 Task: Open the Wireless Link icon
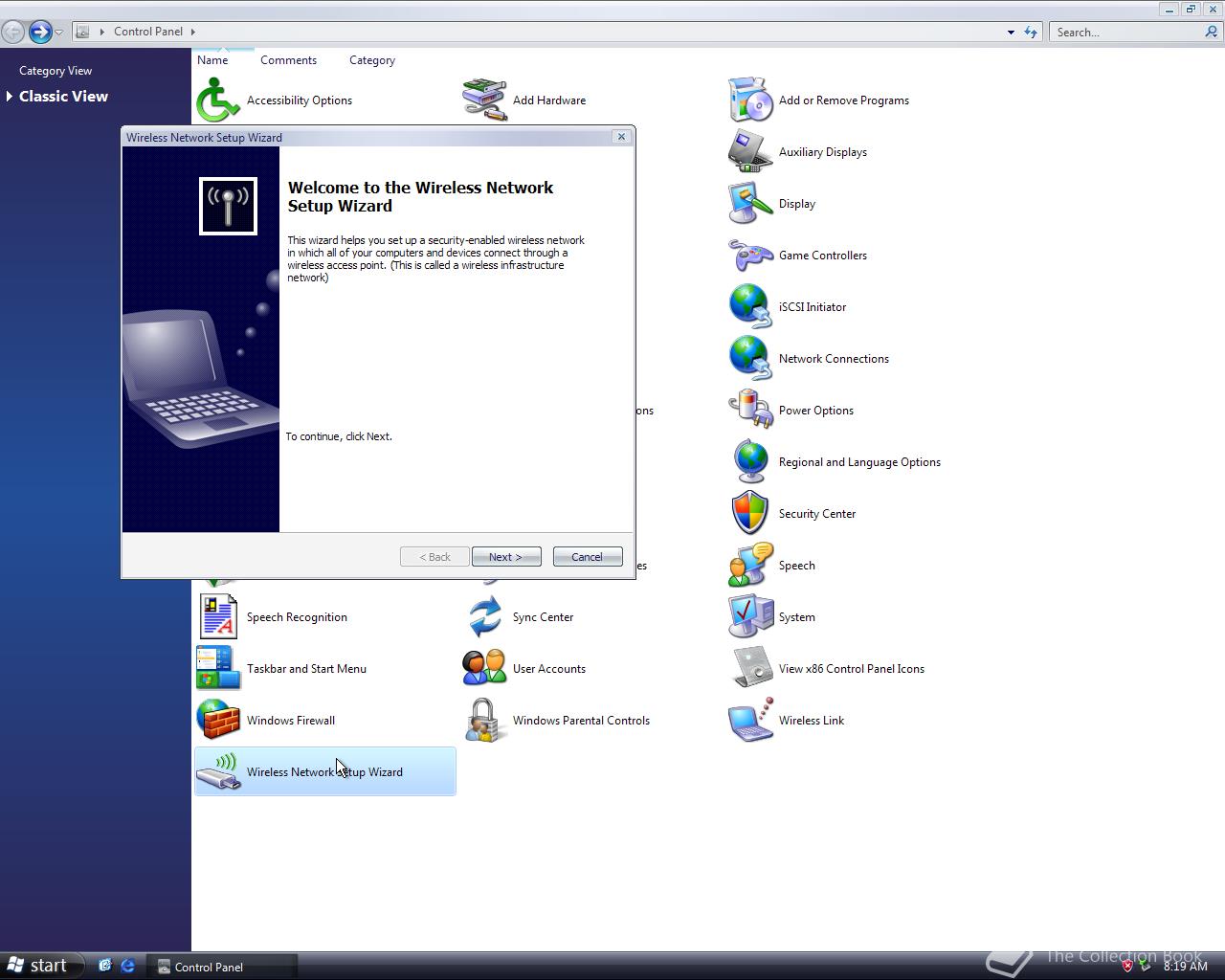pos(750,721)
